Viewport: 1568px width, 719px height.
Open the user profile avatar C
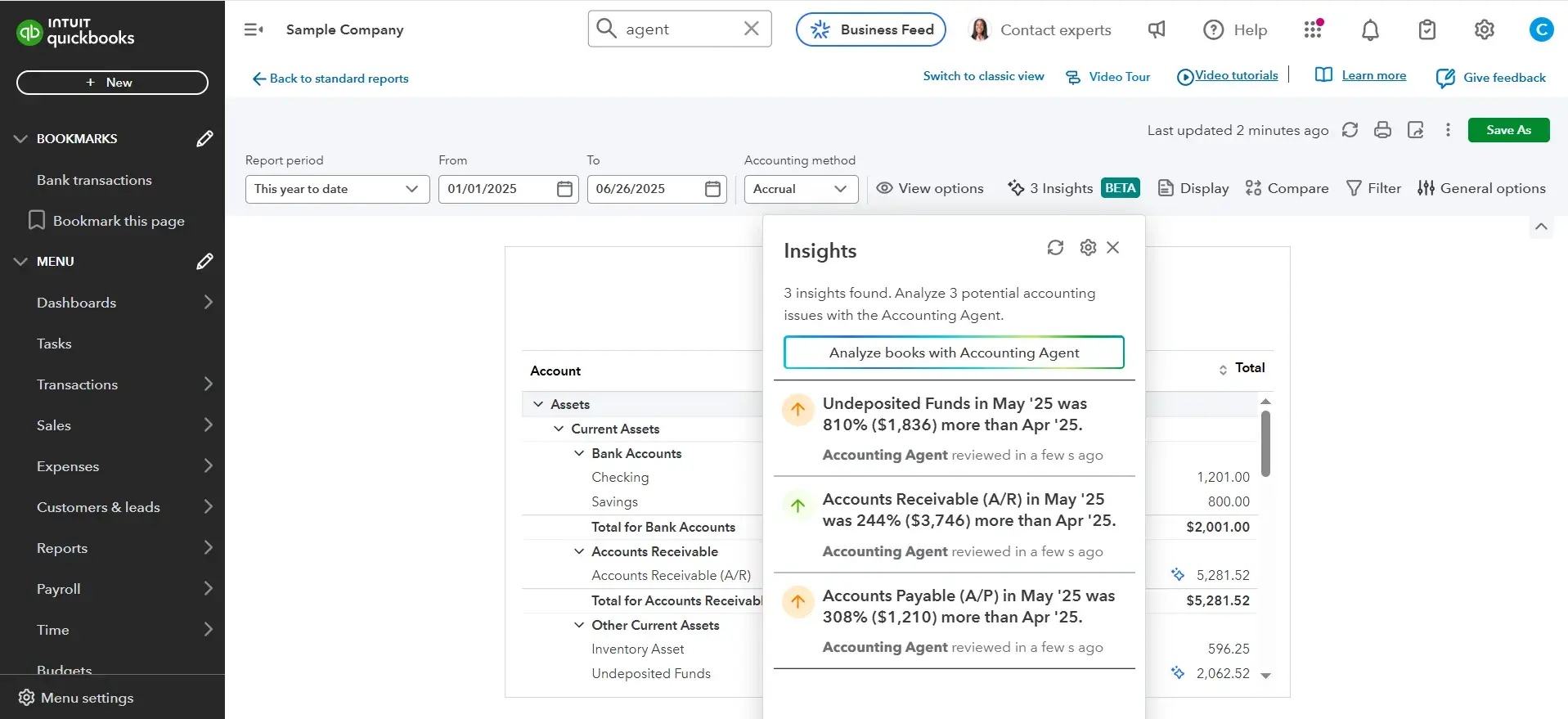click(1541, 29)
